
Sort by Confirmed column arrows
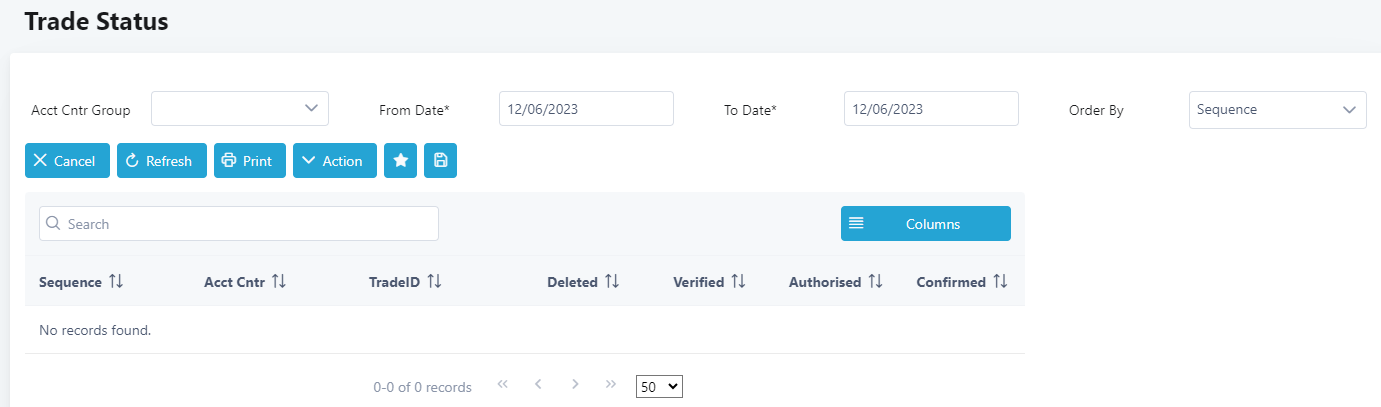[x=1000, y=282]
